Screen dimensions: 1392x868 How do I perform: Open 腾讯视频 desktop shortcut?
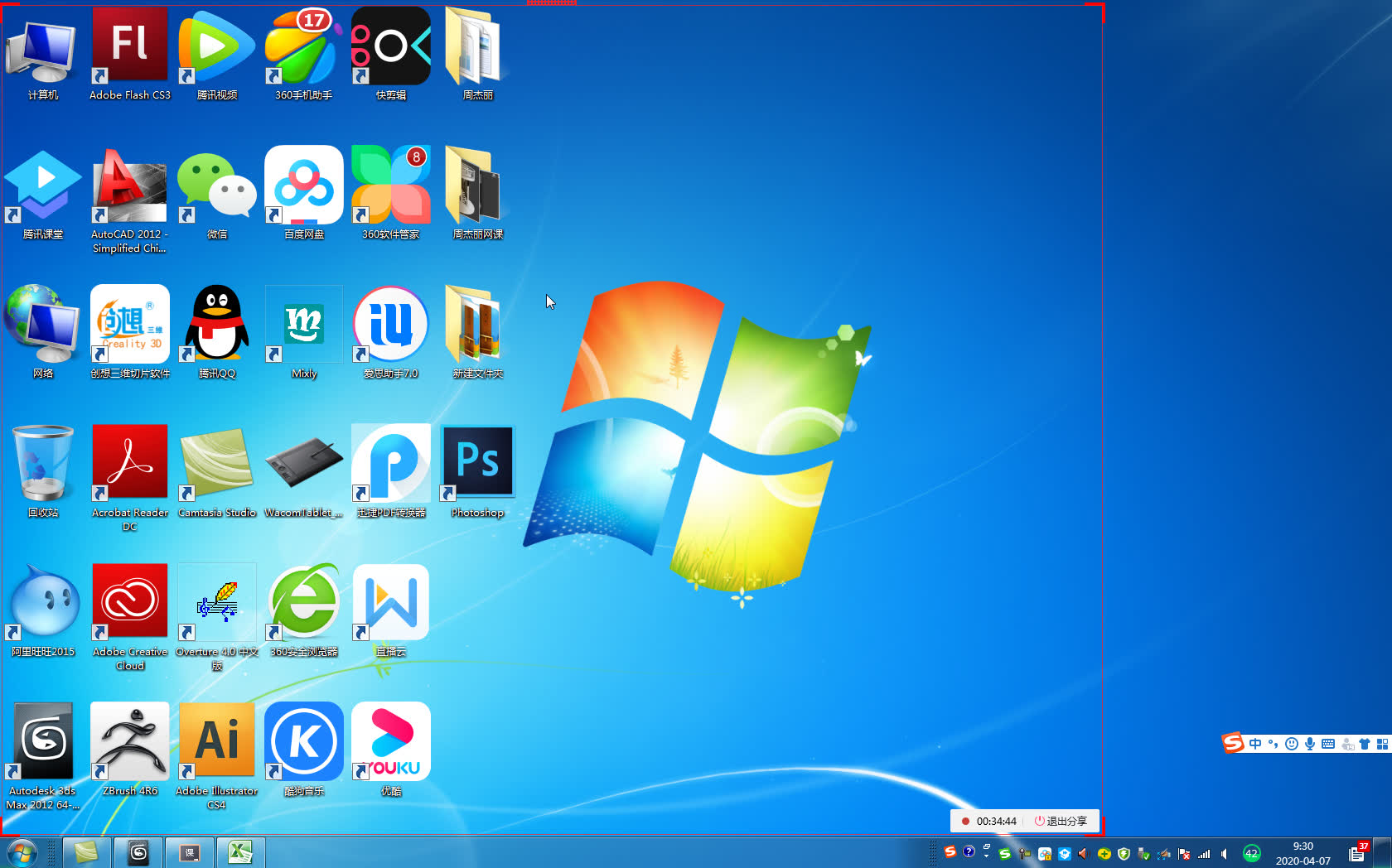[217, 54]
